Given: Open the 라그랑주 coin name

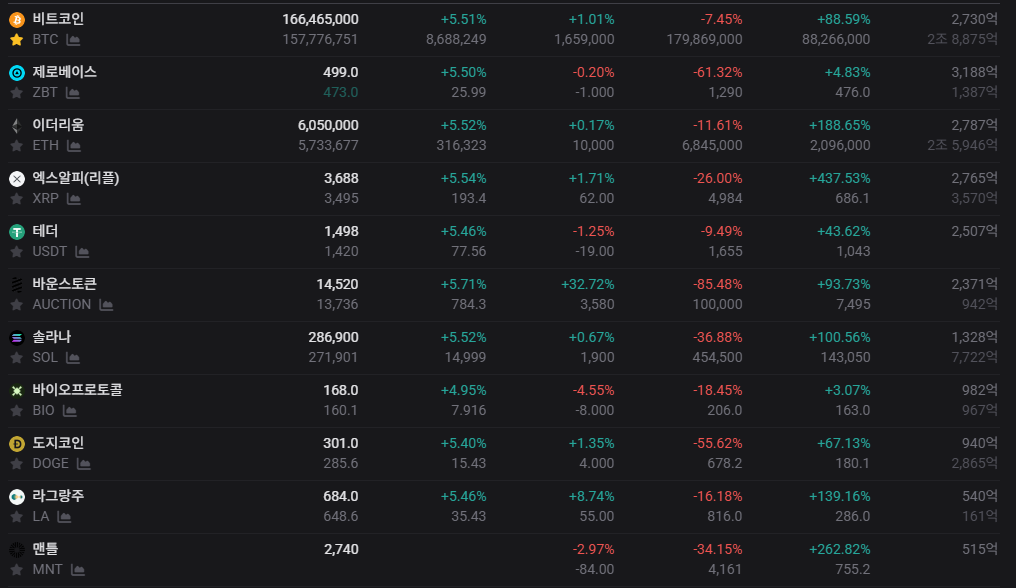Looking at the screenshot, I should point(58,496).
